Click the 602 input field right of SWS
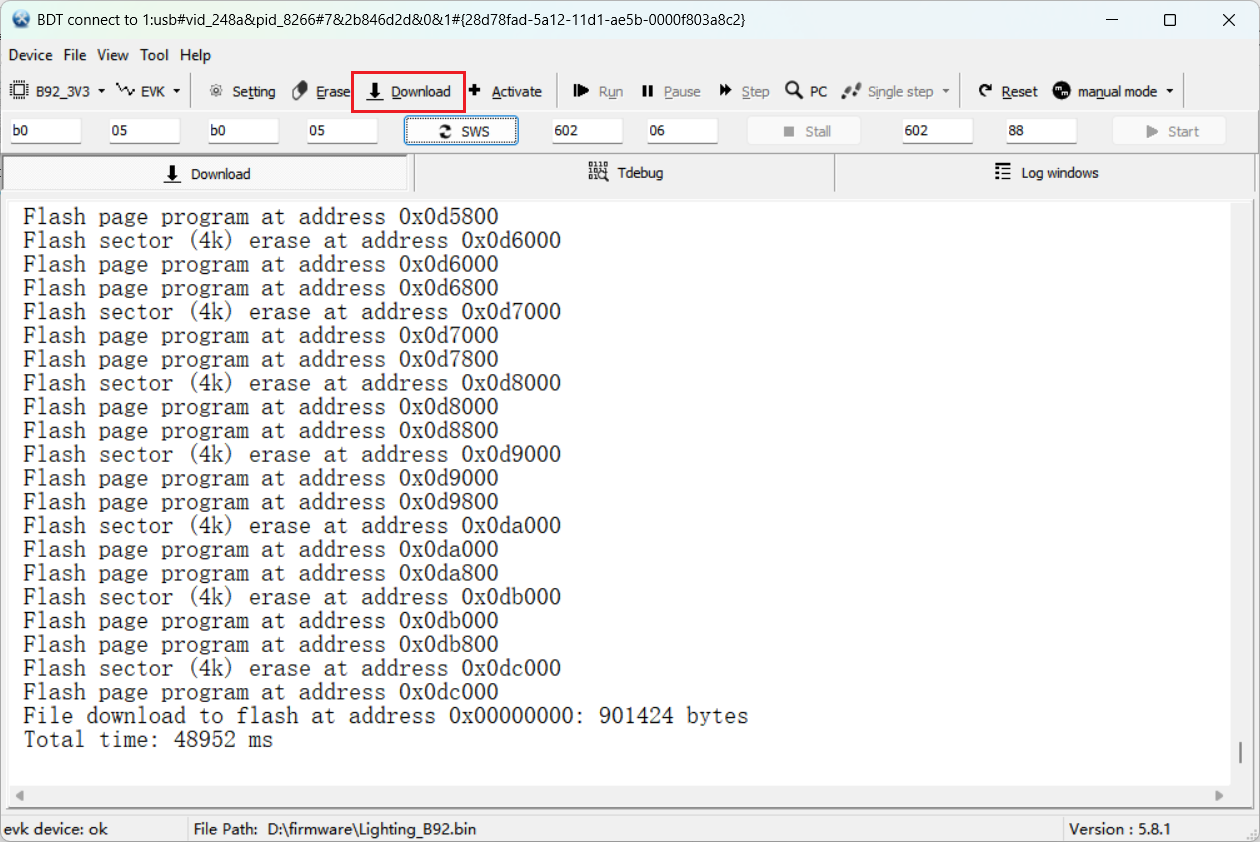Image resolution: width=1260 pixels, height=842 pixels. (x=587, y=131)
